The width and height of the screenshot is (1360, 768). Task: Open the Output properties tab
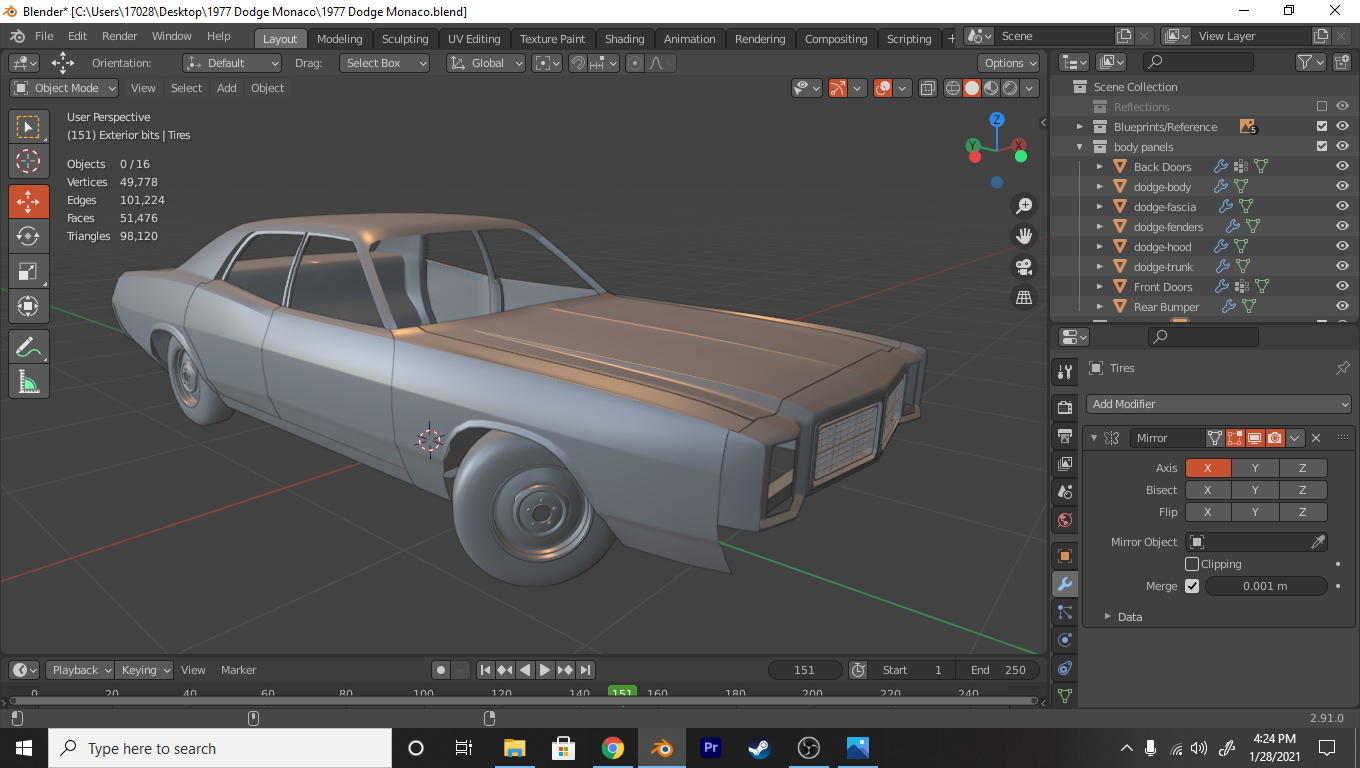pyautogui.click(x=1065, y=436)
